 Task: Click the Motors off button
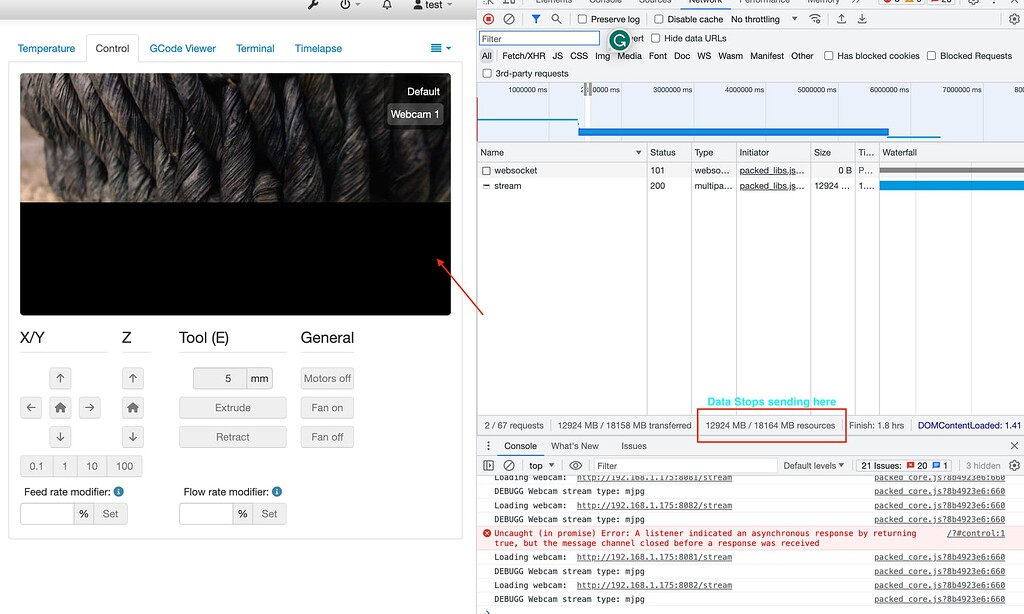coord(326,378)
